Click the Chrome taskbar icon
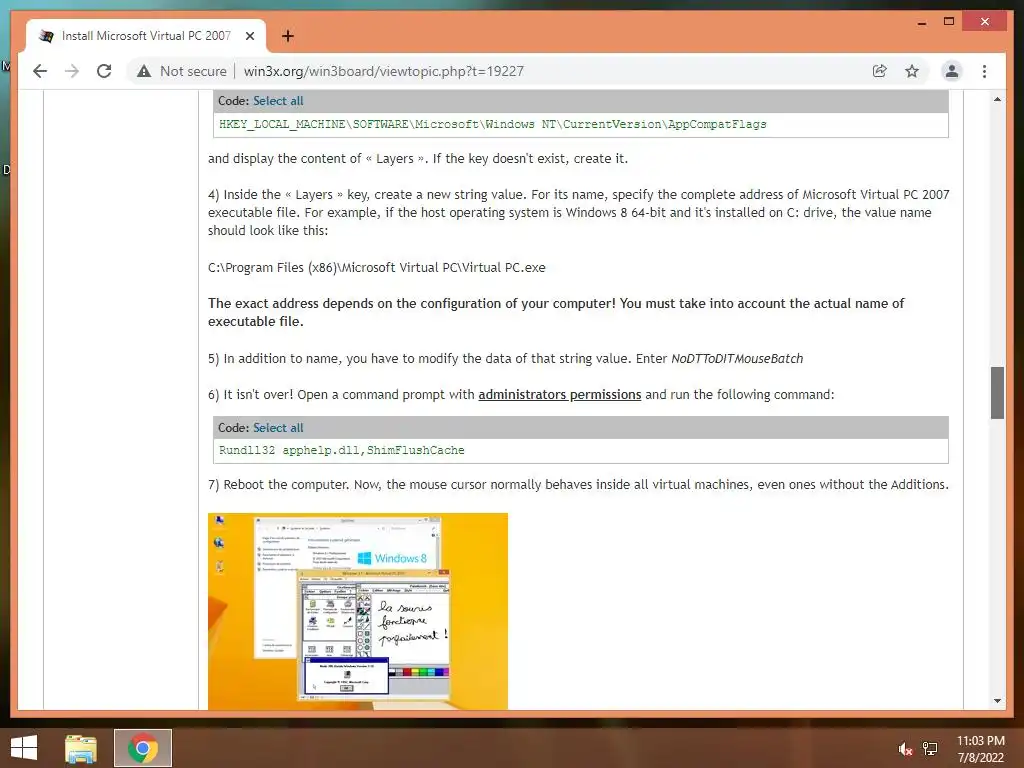The height and width of the screenshot is (768, 1024). [x=143, y=748]
